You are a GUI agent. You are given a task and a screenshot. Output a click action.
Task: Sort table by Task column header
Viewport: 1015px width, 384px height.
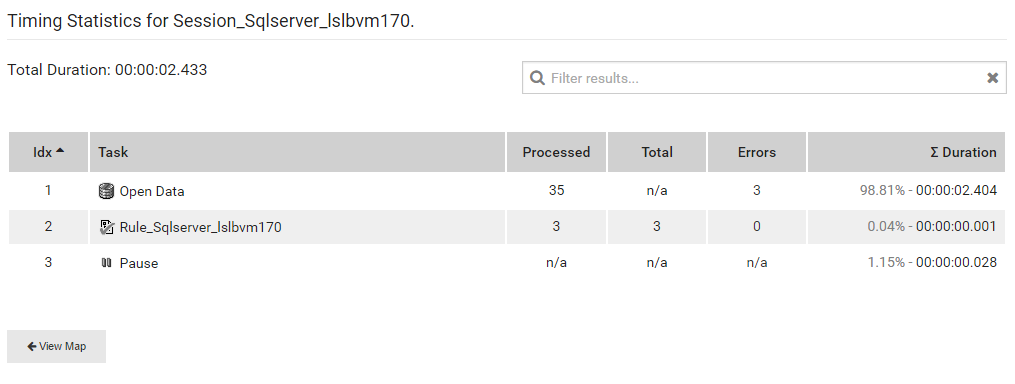(297, 152)
